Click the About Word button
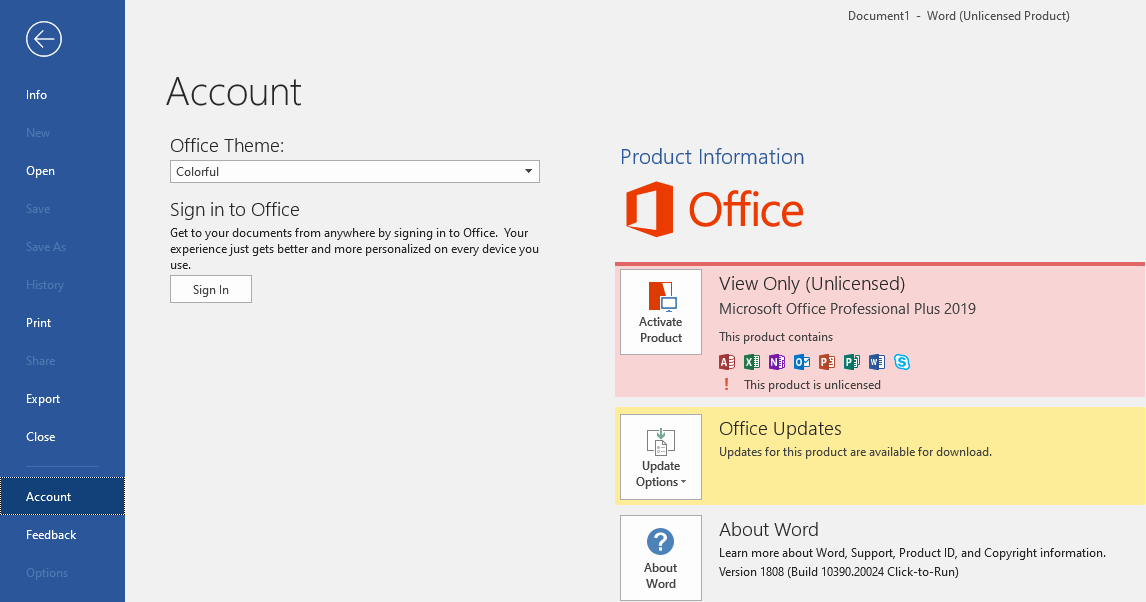 [x=661, y=558]
